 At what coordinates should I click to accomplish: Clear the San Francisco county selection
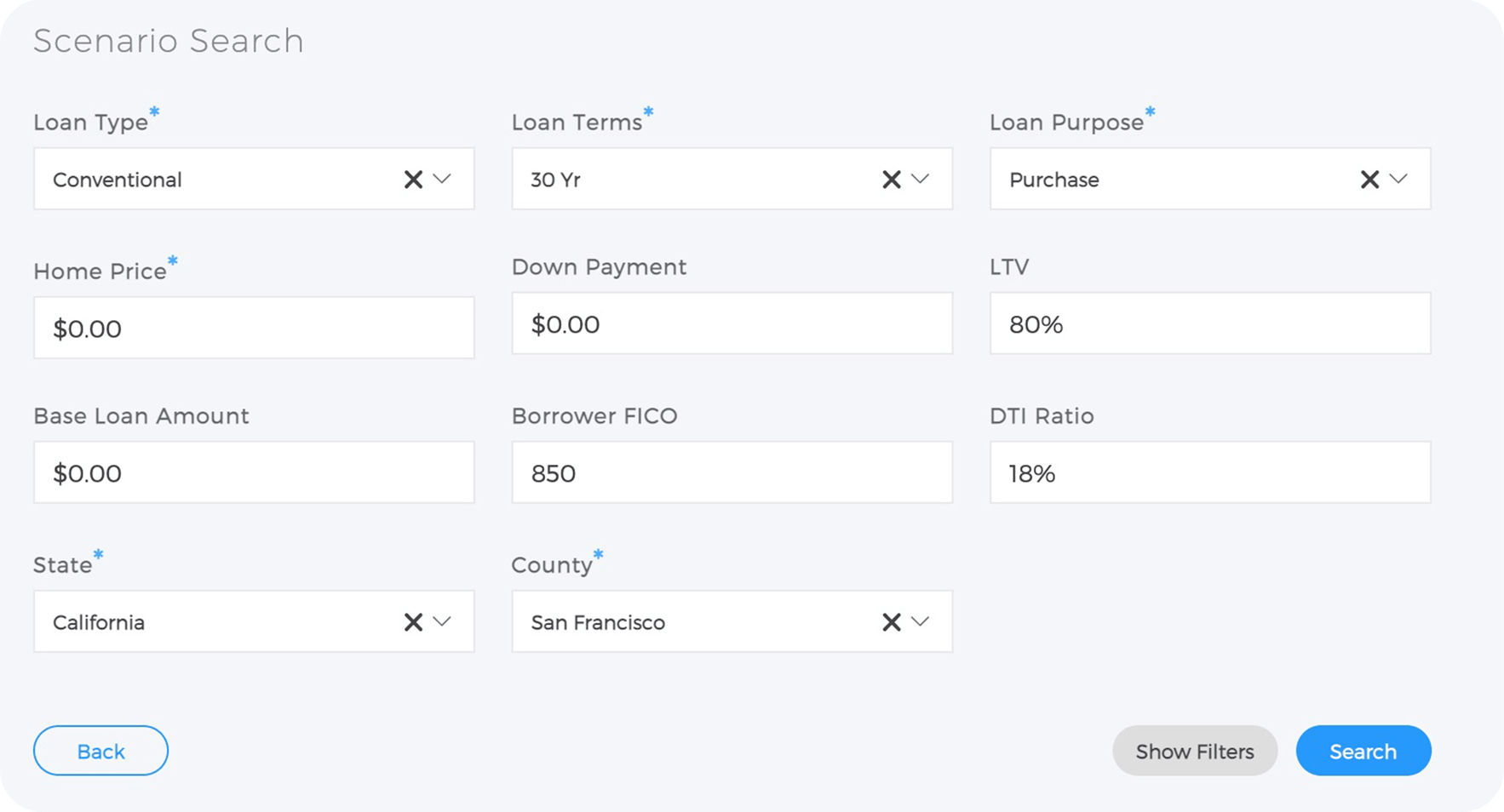pos(891,622)
